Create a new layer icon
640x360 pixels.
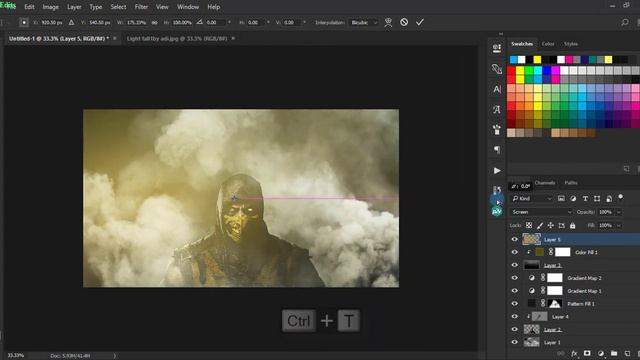point(627,353)
